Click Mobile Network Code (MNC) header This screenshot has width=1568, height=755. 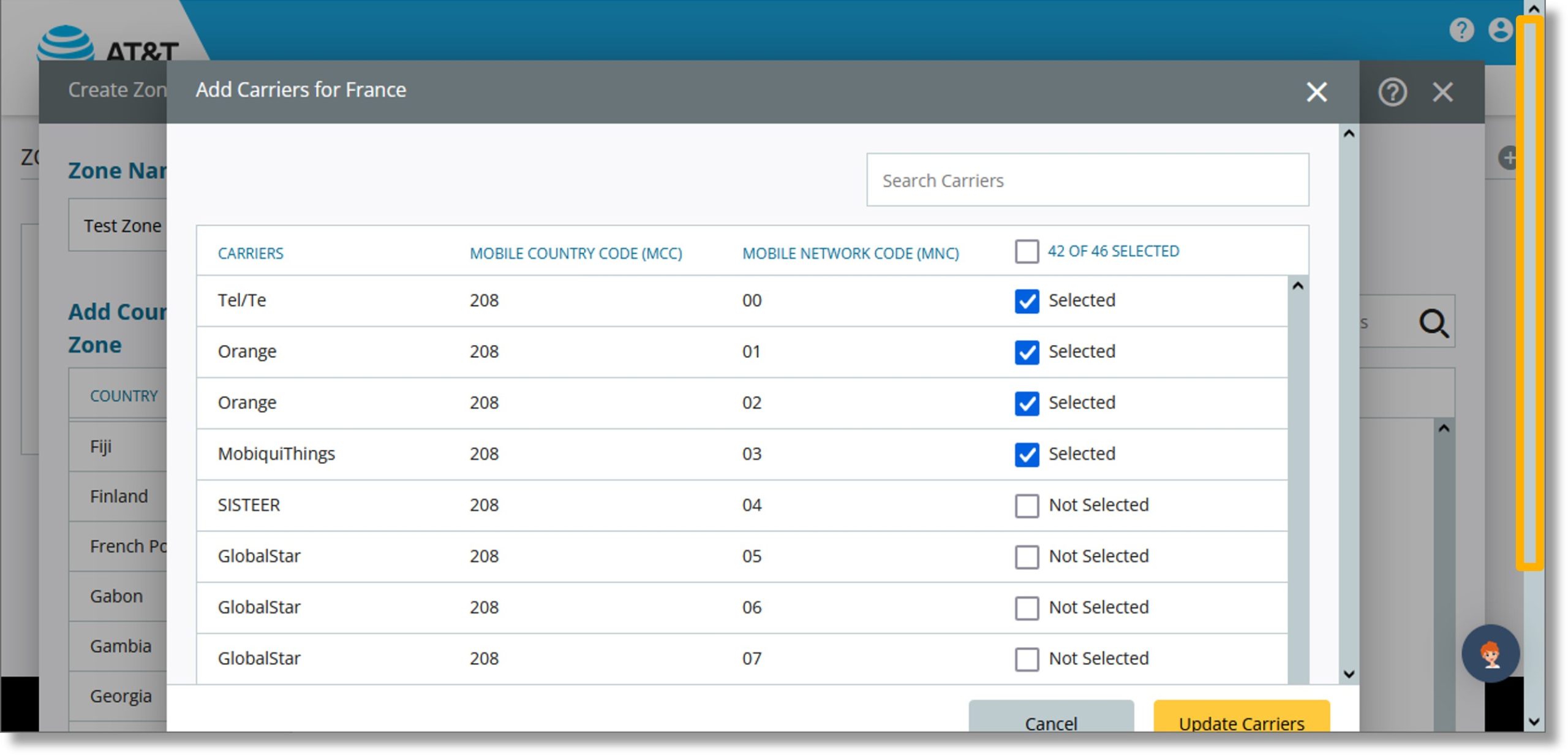pos(850,253)
